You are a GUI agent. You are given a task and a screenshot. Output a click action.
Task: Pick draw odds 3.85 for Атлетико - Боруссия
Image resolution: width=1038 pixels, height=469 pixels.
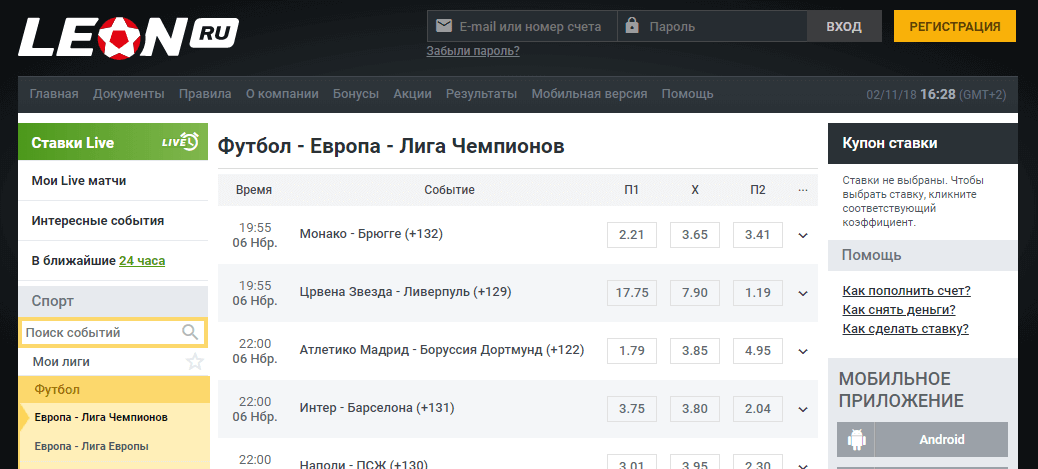coord(695,351)
